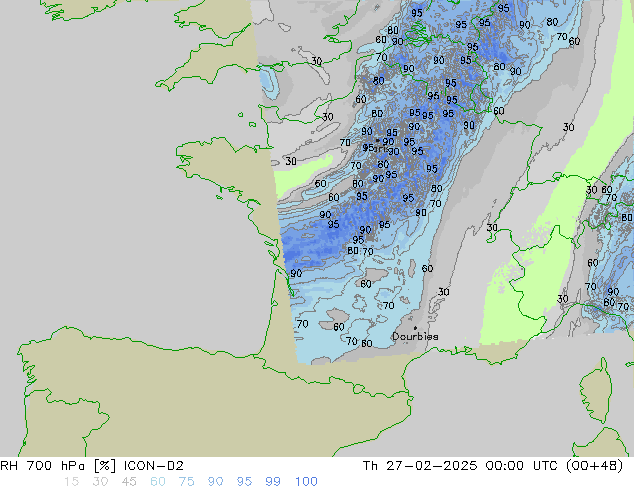Viewport: 634px width, 490px height.
Task: Click the black dot marker above Dourbies
Action: (415, 328)
